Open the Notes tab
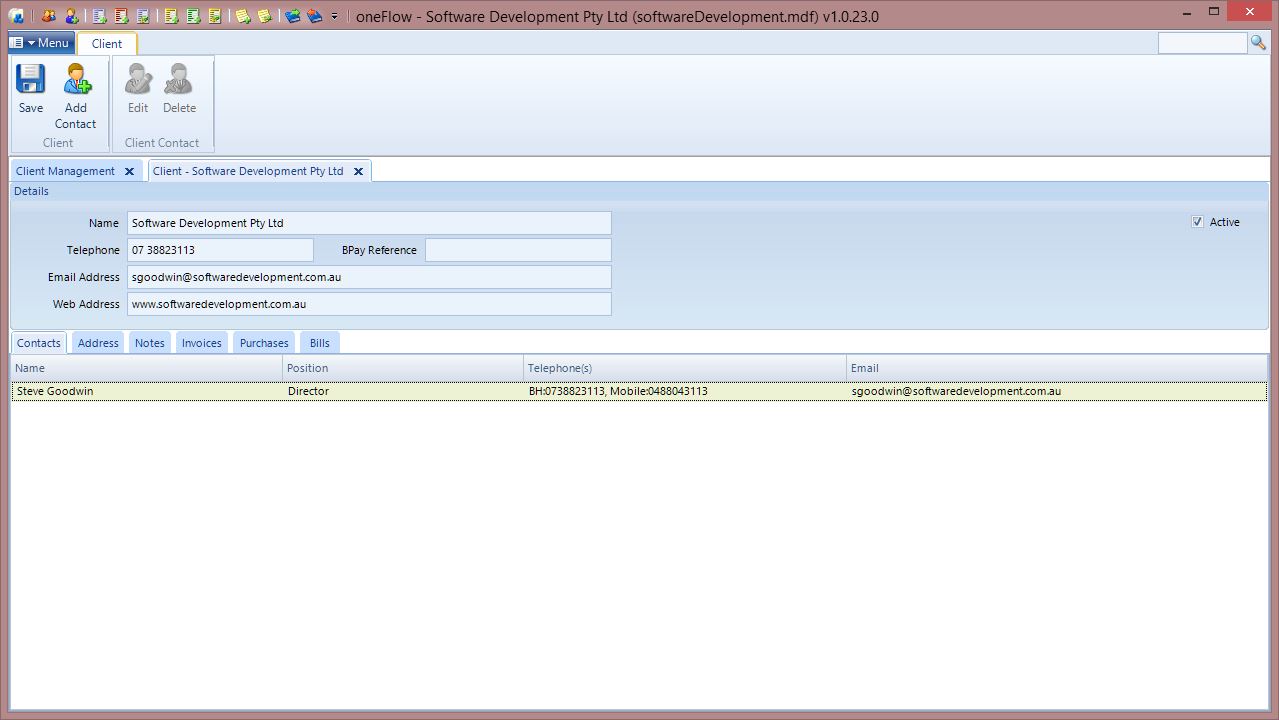This screenshot has width=1279, height=720. point(150,343)
